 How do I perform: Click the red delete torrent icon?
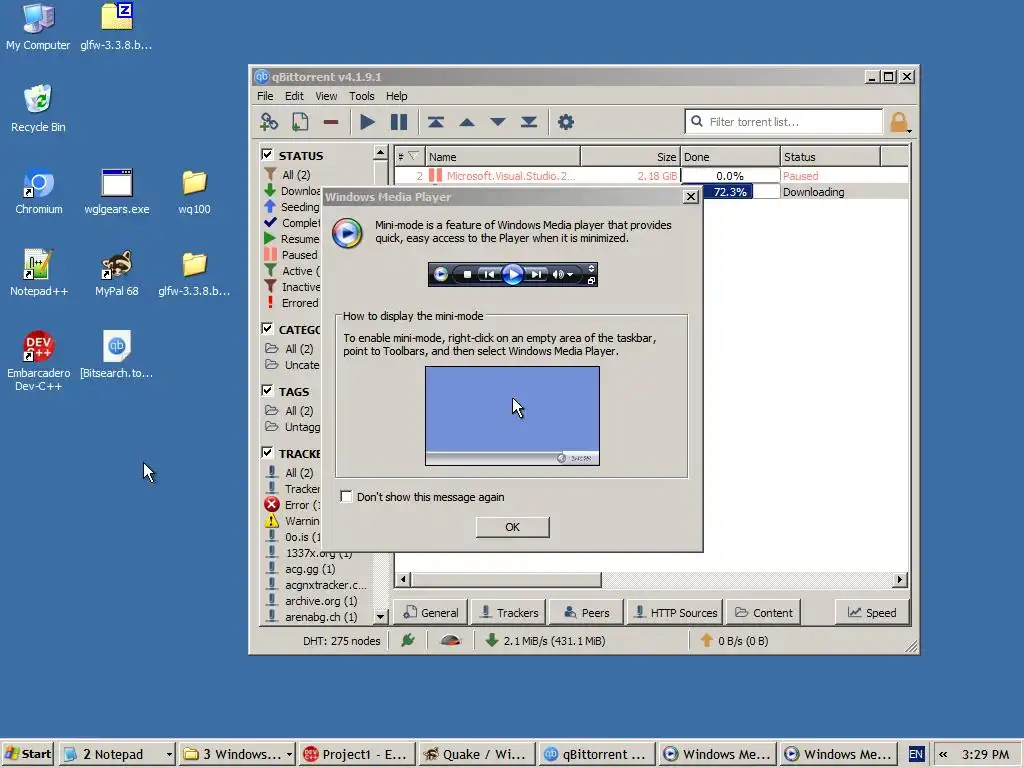pos(331,122)
